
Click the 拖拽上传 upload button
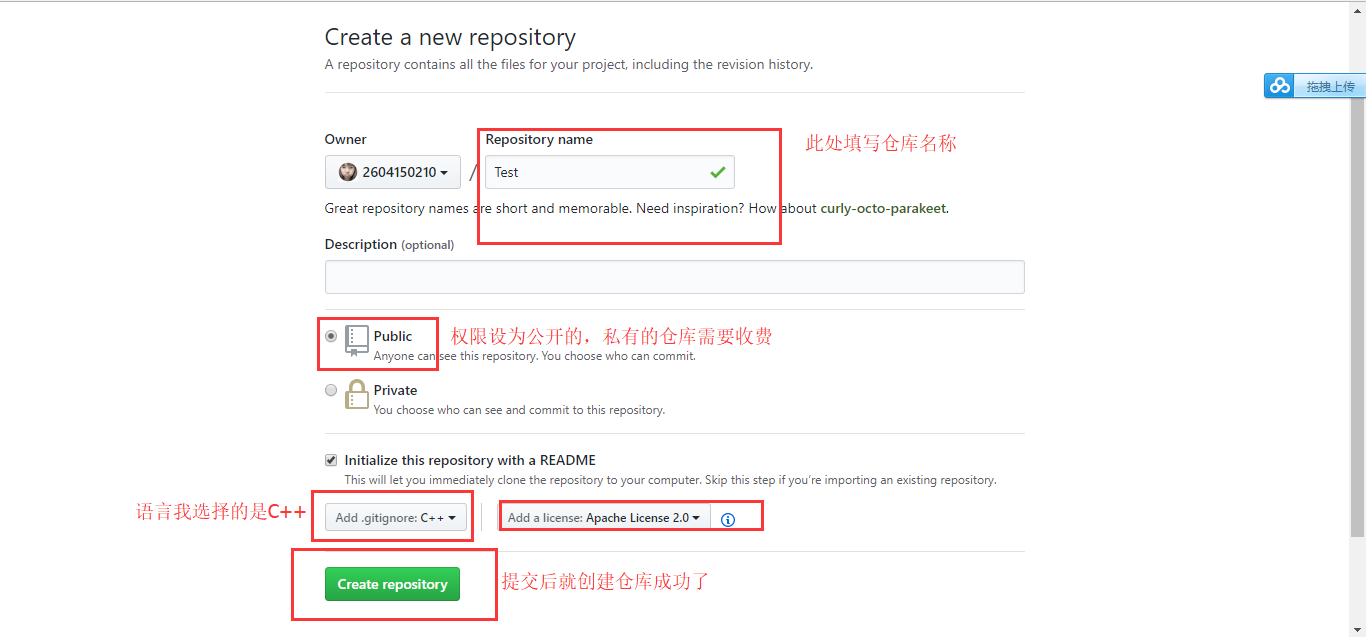(x=1315, y=86)
